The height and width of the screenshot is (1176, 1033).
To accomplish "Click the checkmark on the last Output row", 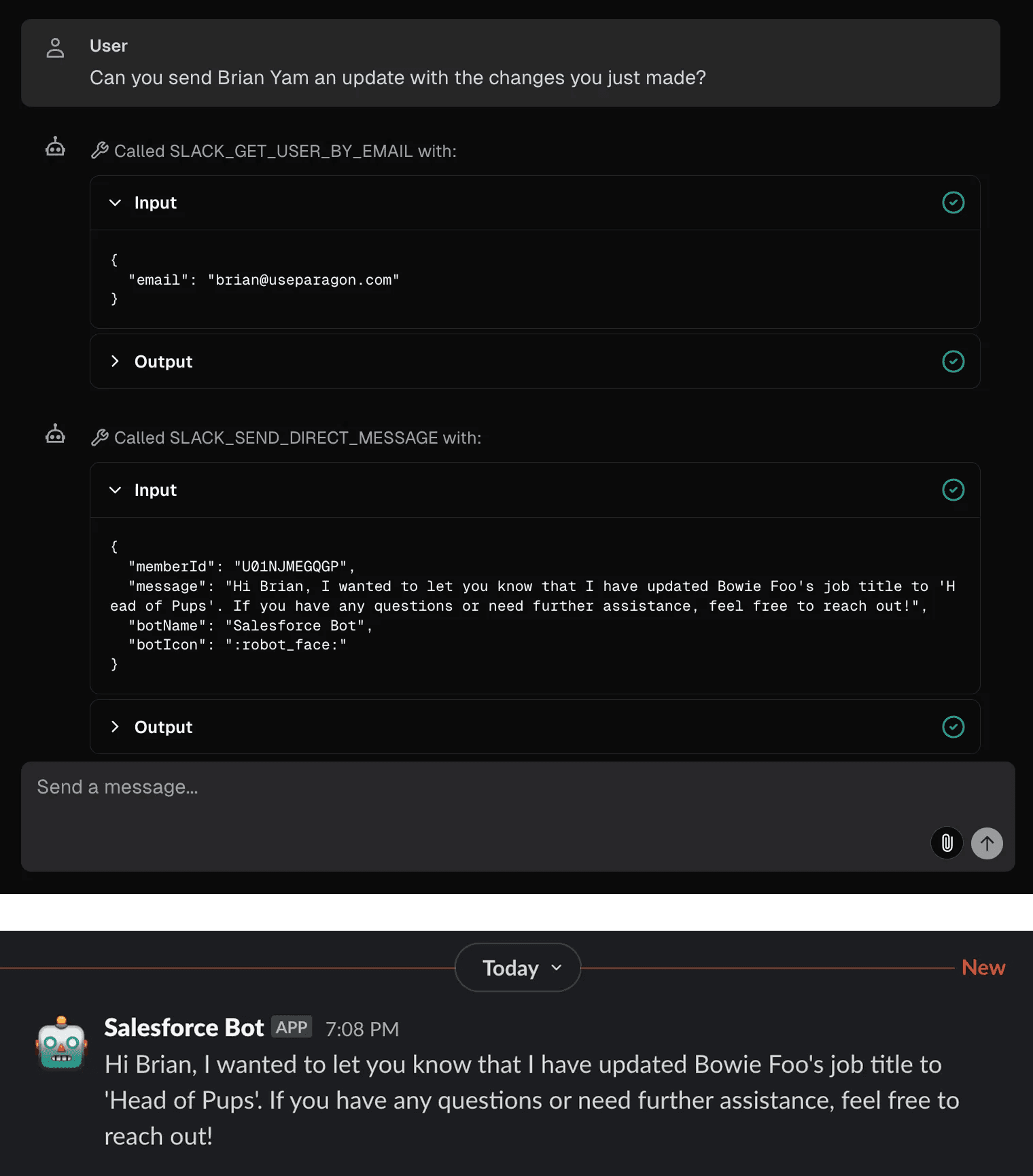I will tap(953, 727).
